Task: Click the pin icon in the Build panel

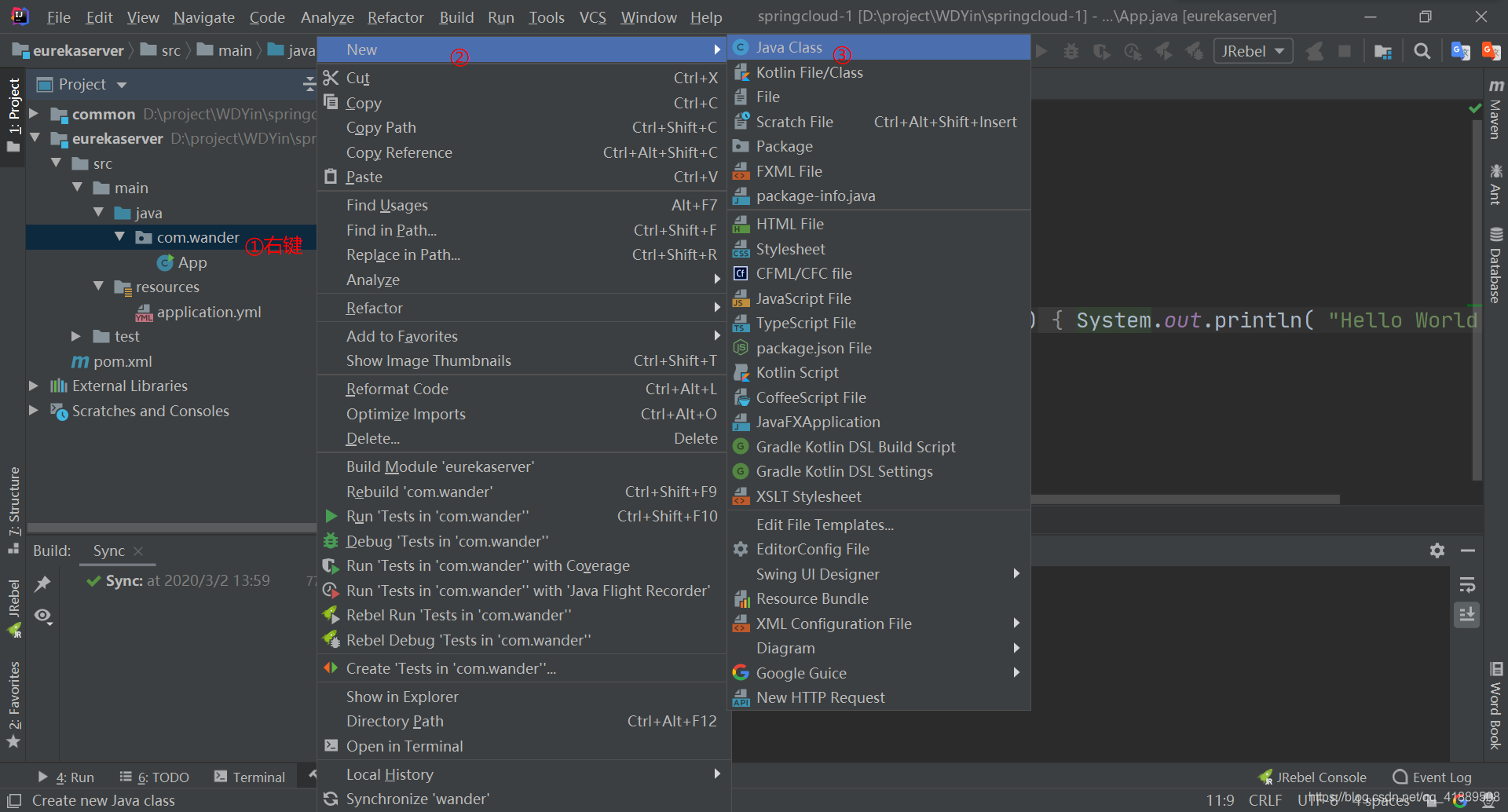Action: click(x=42, y=583)
